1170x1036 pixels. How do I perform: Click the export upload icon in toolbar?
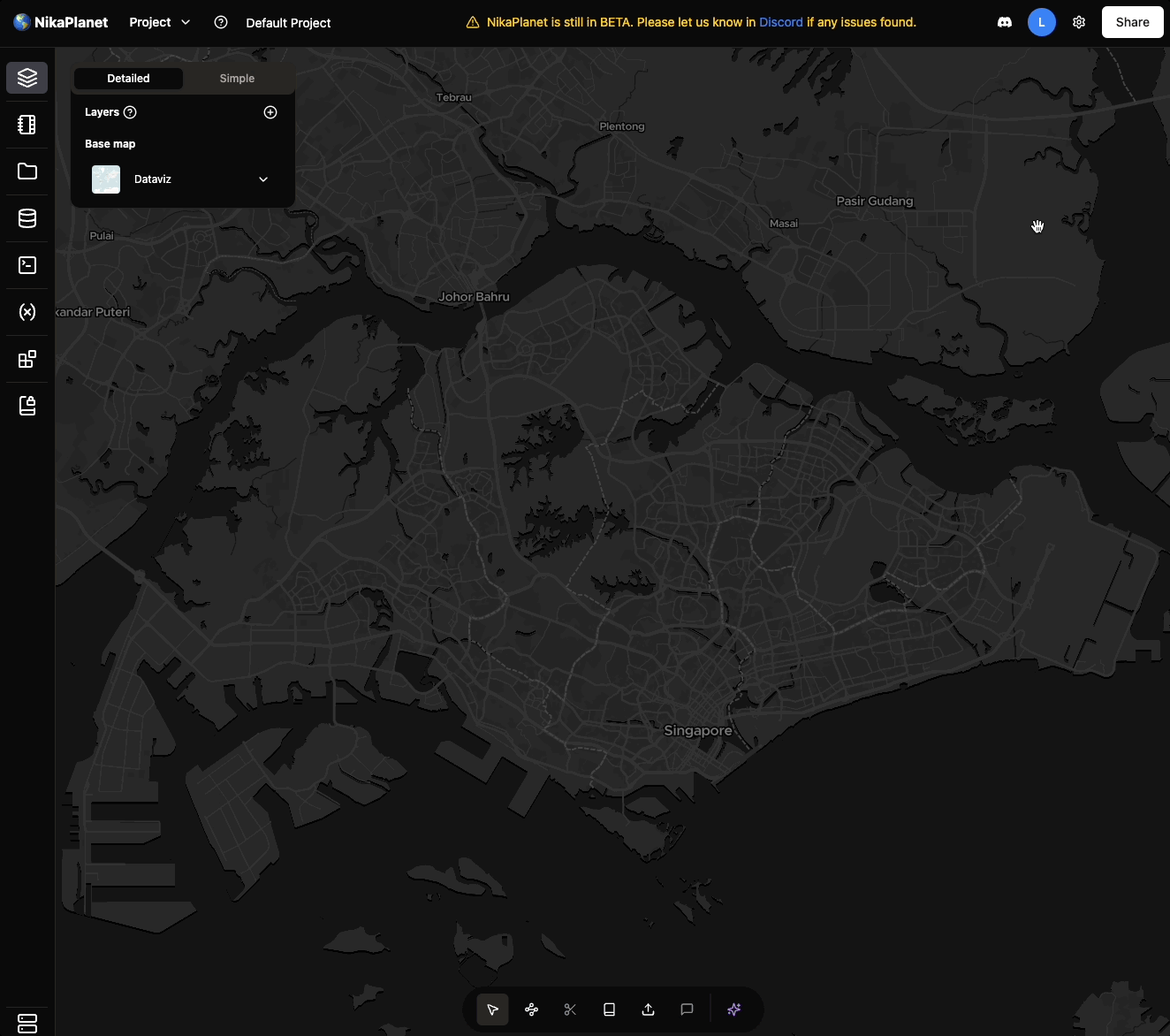(x=648, y=1009)
